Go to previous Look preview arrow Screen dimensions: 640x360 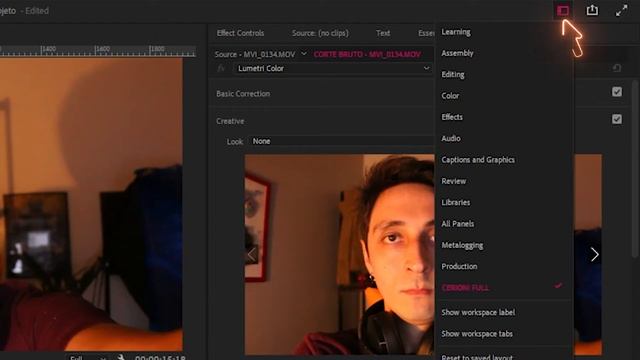251,255
